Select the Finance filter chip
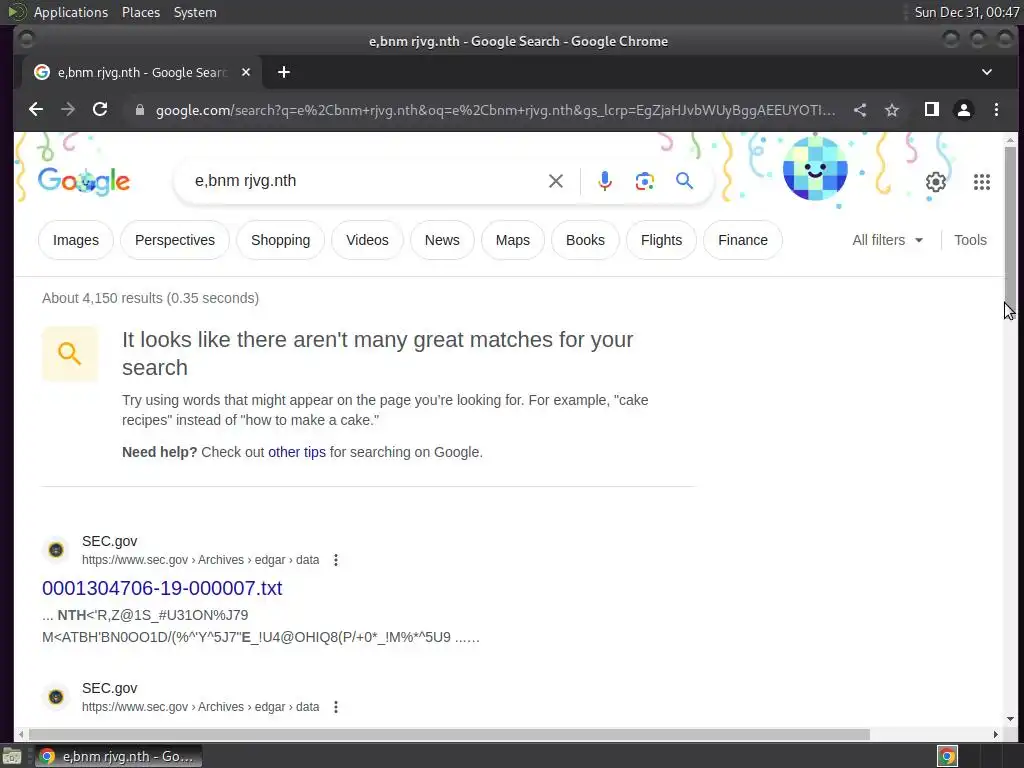Viewport: 1024px width, 768px height. (x=743, y=240)
